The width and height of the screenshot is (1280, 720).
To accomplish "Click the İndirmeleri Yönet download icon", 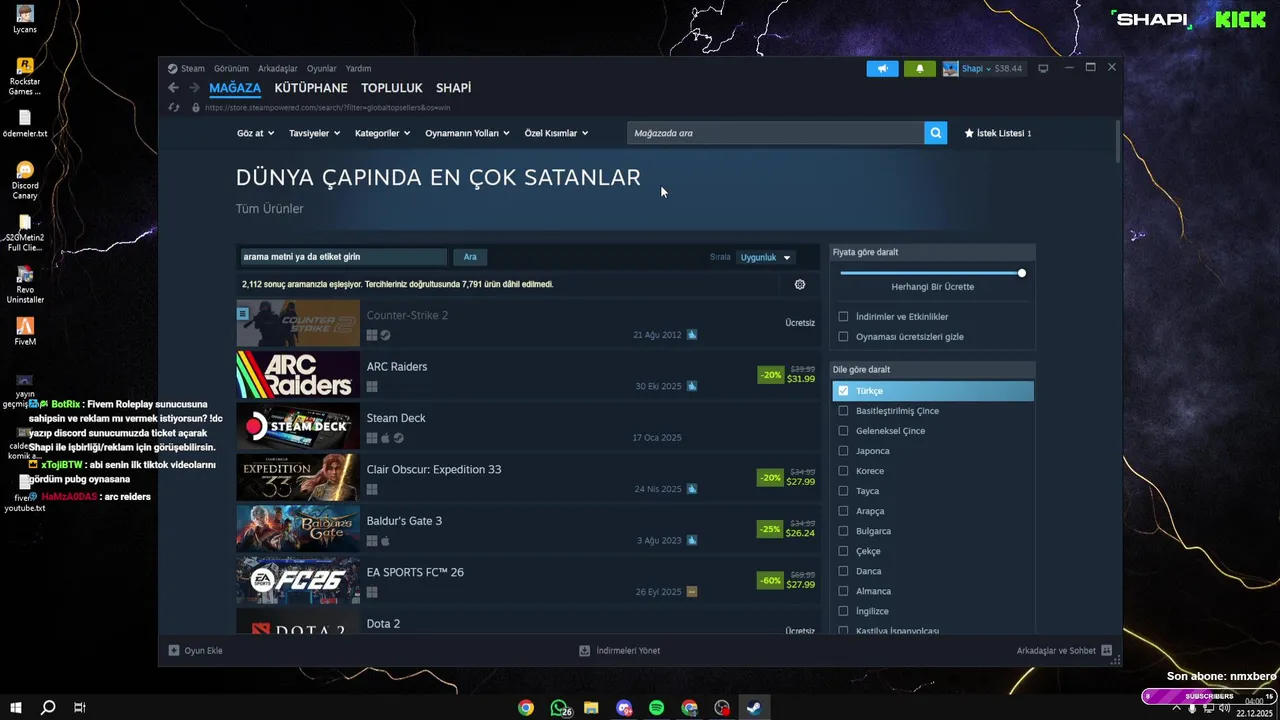I will 585,650.
